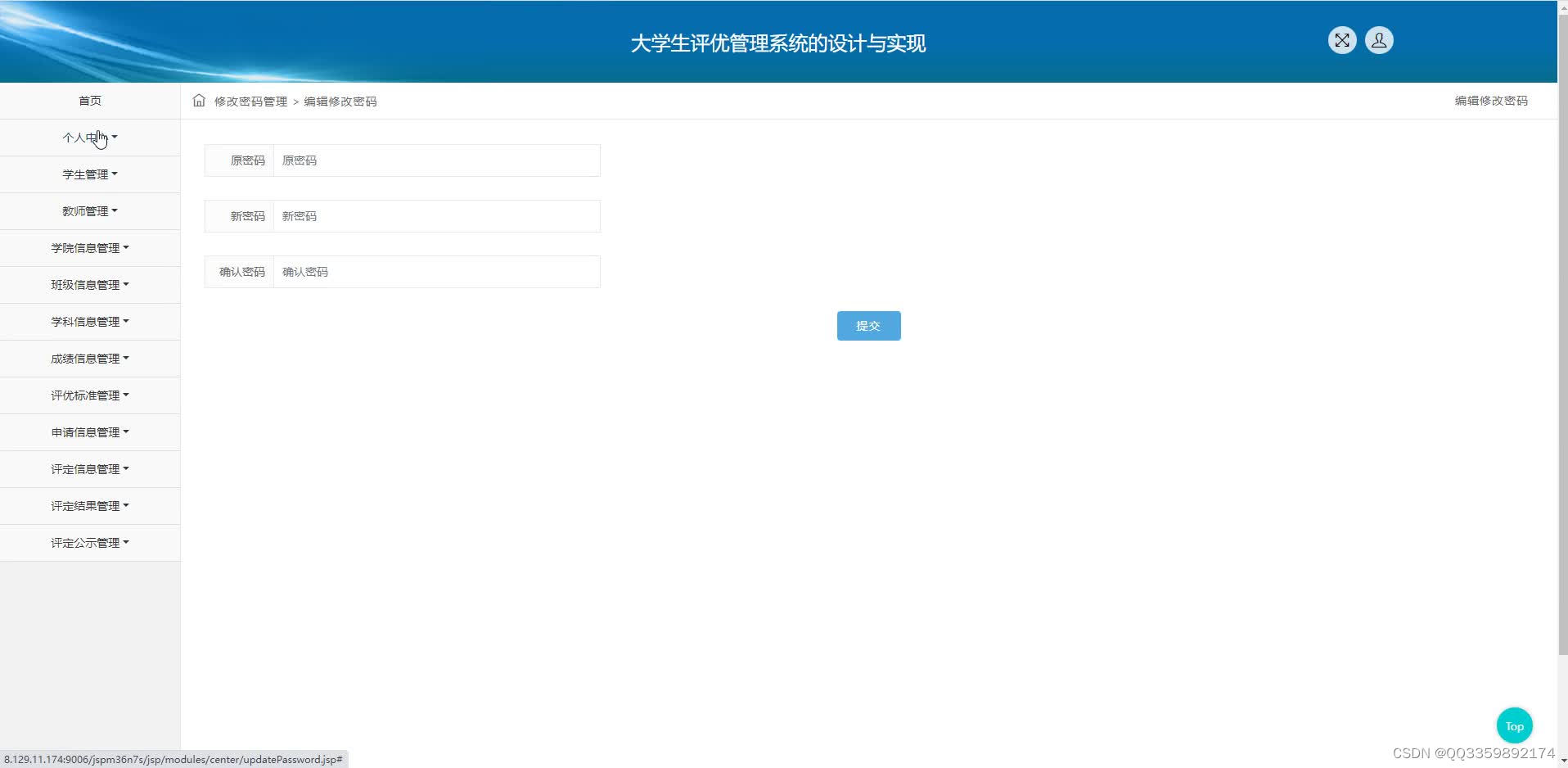Expand the 学院信息管理 menu
This screenshot has height=768, width=1568.
pyautogui.click(x=90, y=248)
